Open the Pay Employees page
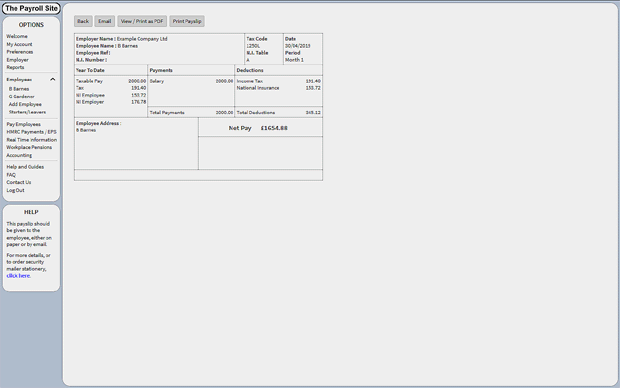 [23, 124]
